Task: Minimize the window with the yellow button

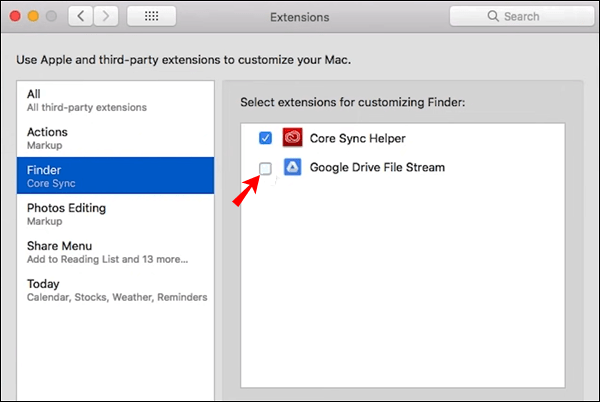Action: point(35,17)
